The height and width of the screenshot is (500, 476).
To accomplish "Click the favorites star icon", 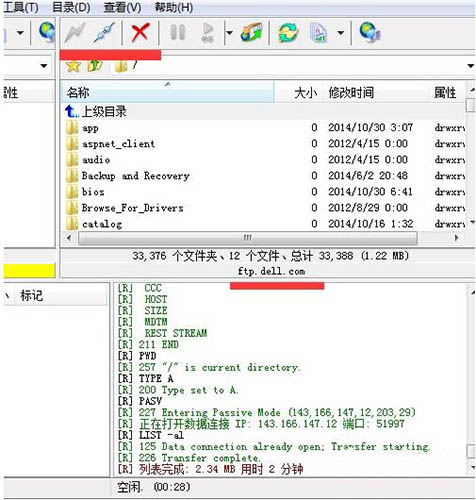I will (73, 66).
